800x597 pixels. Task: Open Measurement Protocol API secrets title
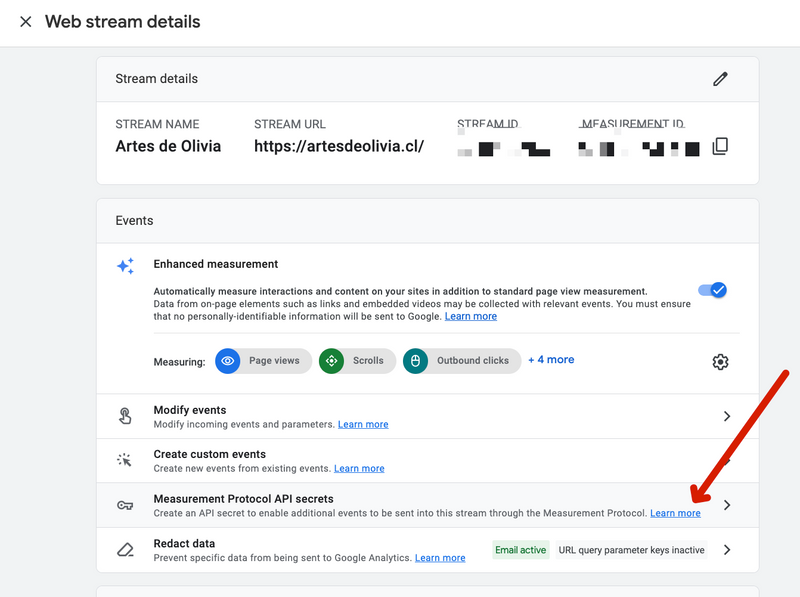tap(243, 499)
